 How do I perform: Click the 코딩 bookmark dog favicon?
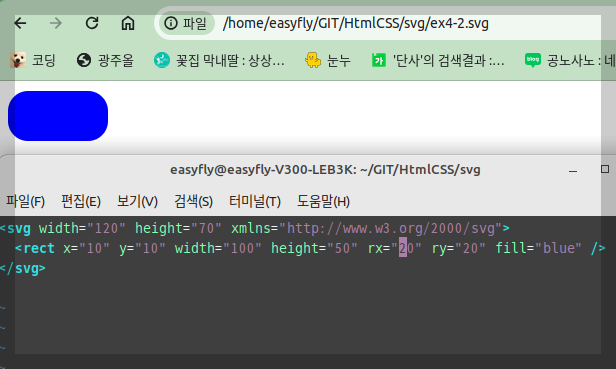click(18, 60)
